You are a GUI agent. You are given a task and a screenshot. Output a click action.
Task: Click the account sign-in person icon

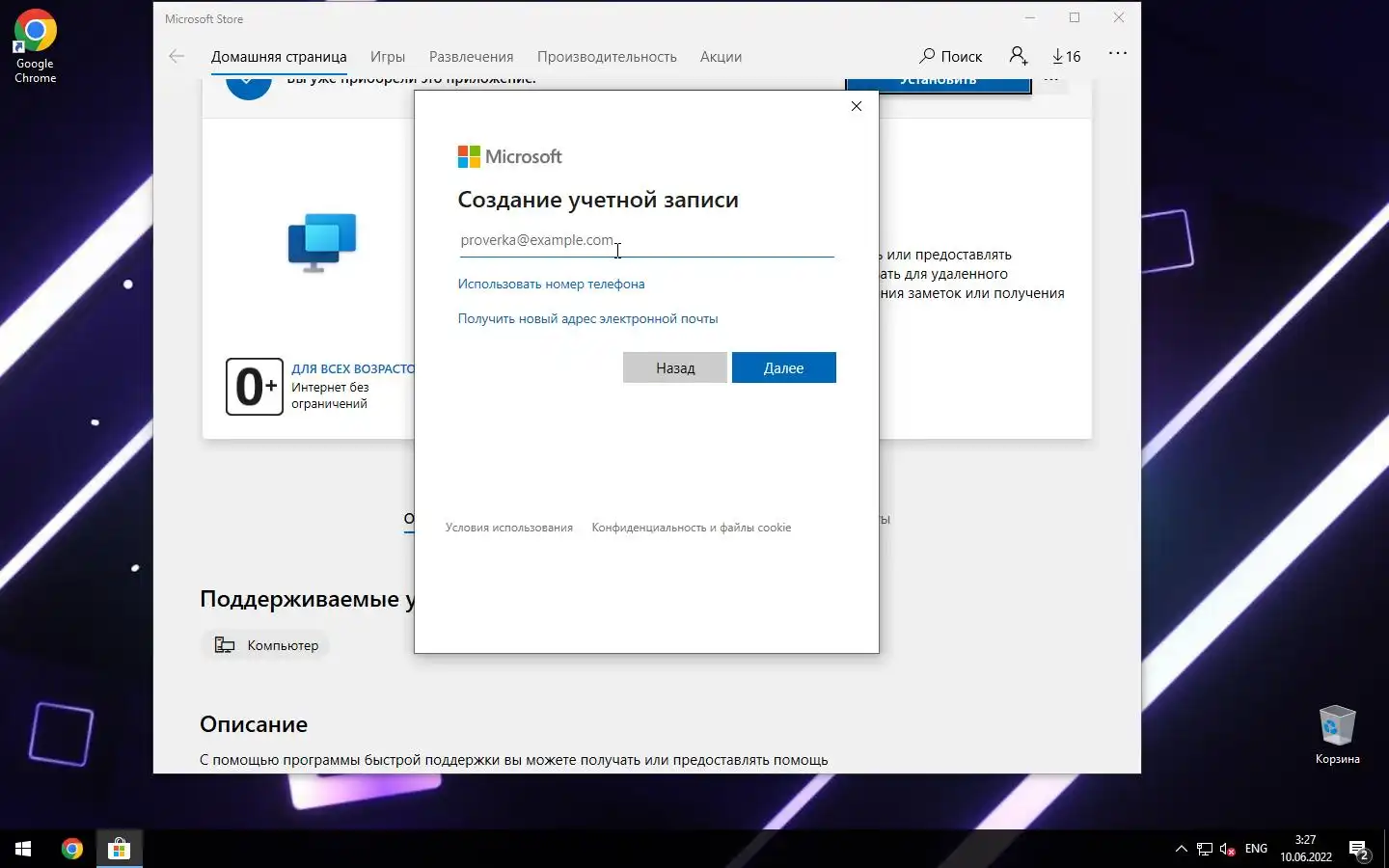coord(1018,56)
